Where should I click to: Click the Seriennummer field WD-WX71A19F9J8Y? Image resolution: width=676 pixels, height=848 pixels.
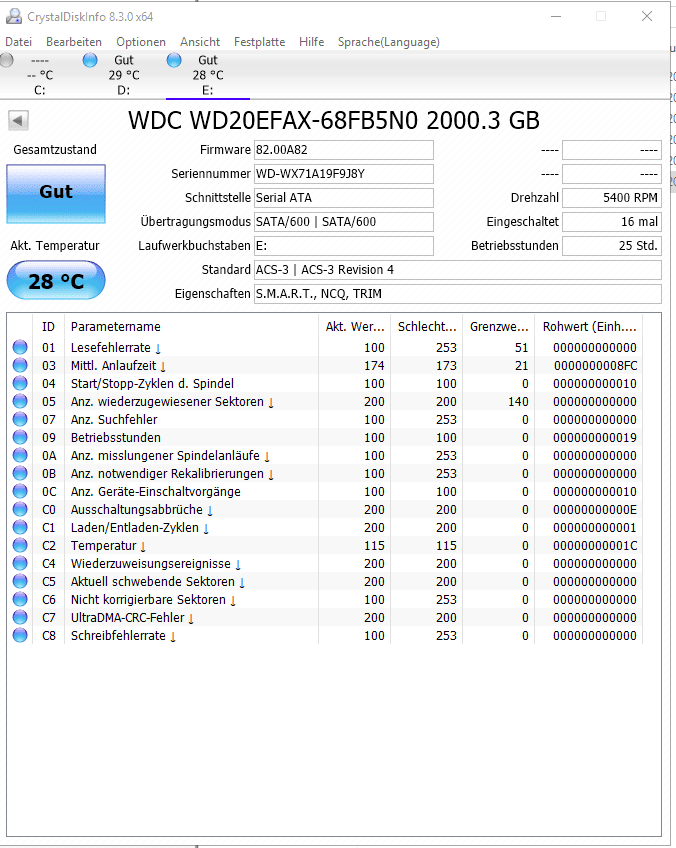pyautogui.click(x=343, y=174)
